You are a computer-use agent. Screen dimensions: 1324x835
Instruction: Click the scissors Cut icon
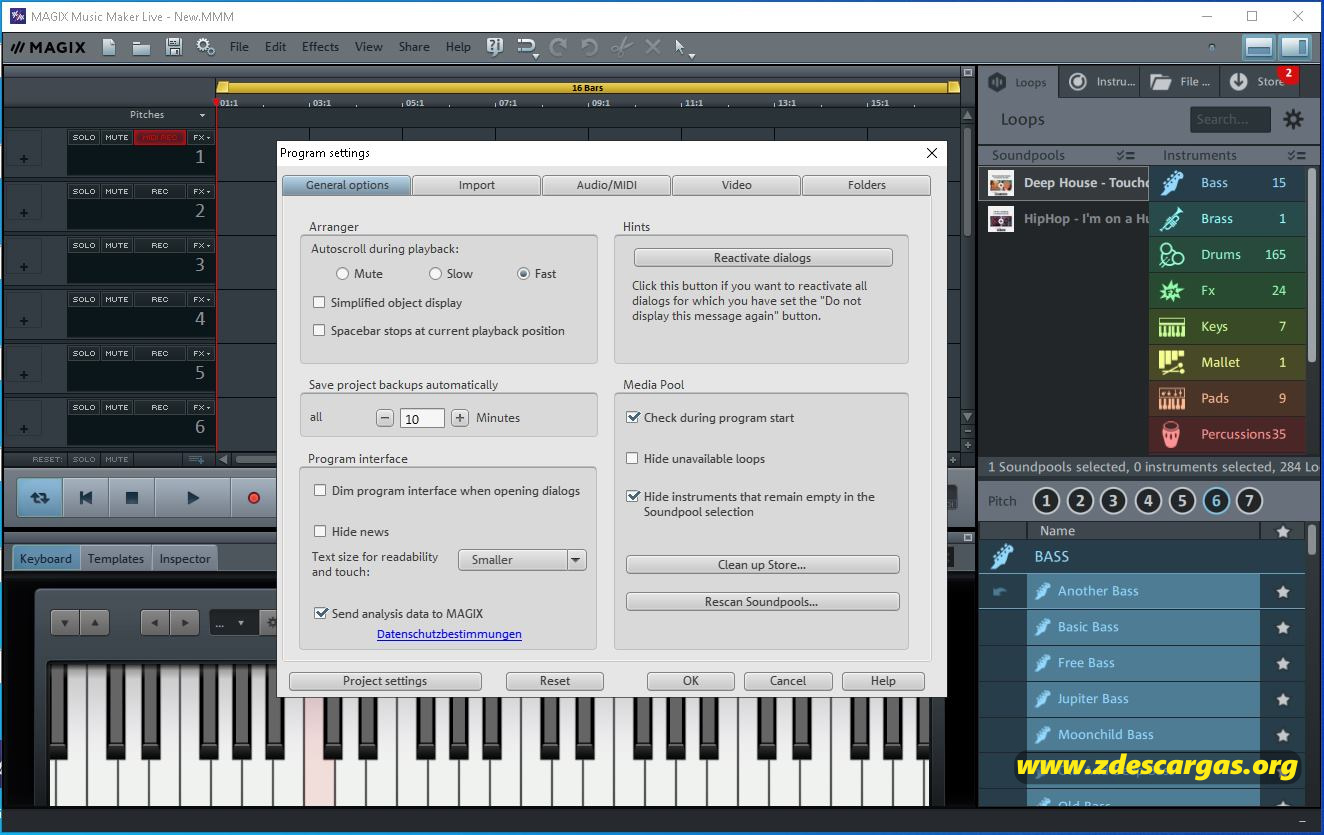click(x=621, y=47)
